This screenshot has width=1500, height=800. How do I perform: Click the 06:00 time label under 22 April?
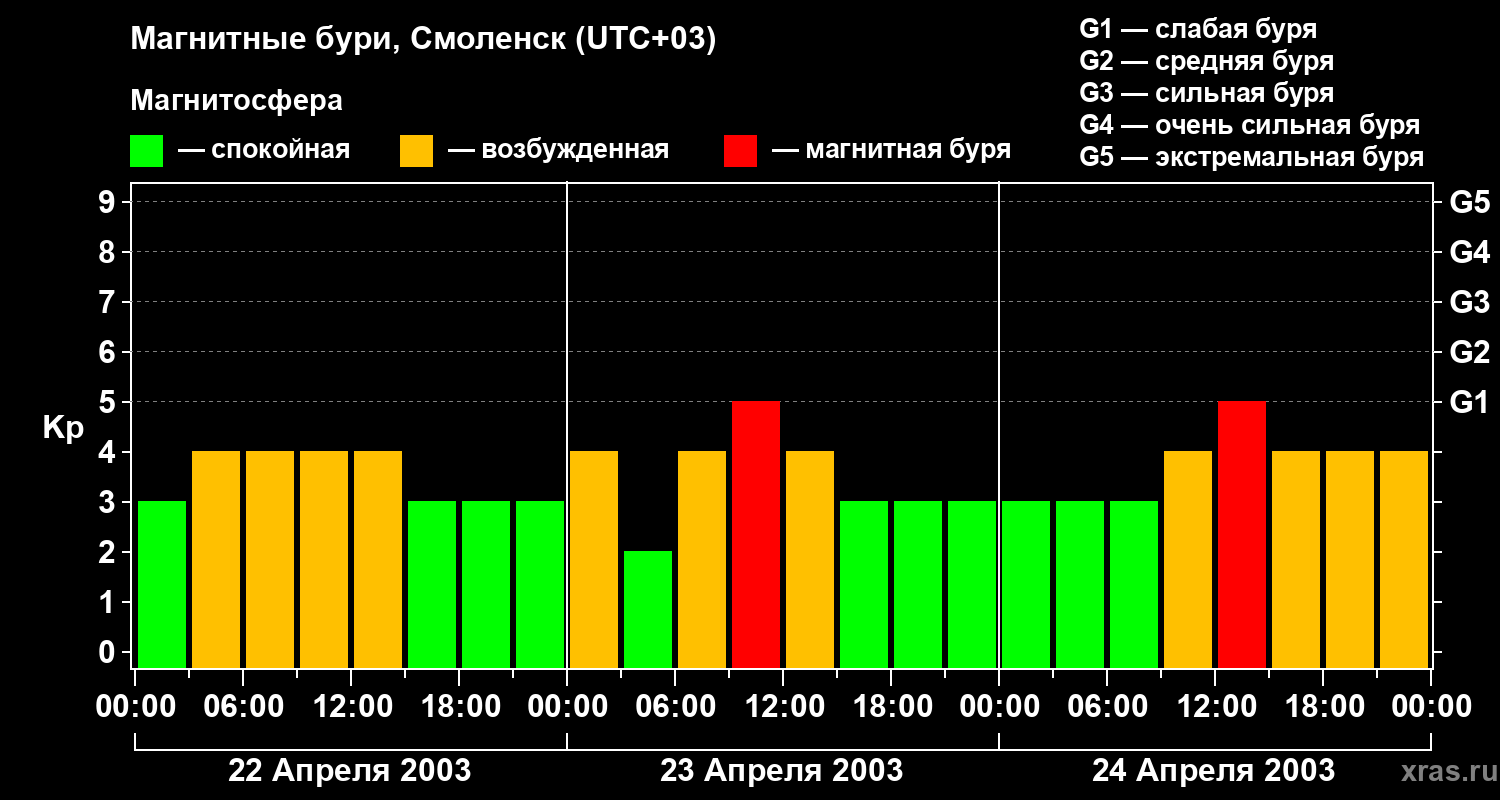click(x=243, y=707)
